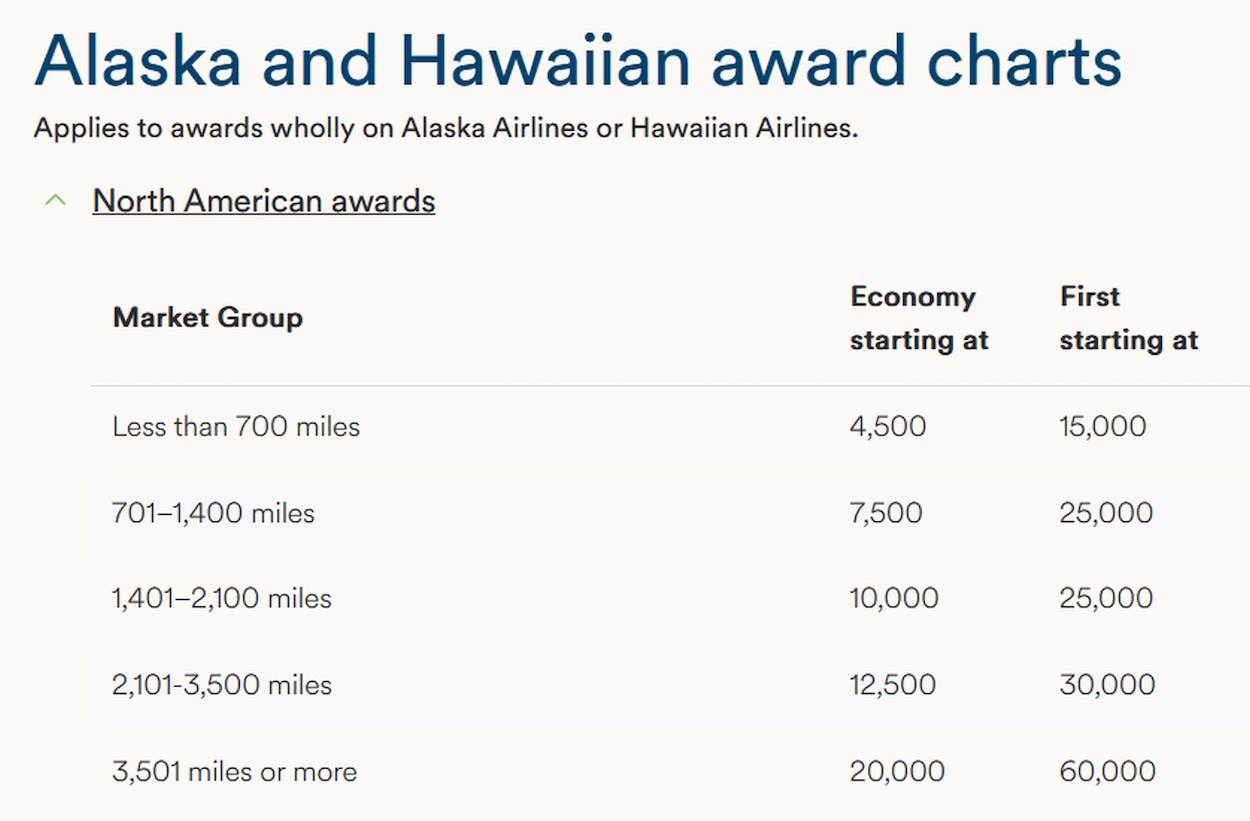Select the 701–1,400 miles row label
The height and width of the screenshot is (821, 1250).
click(213, 513)
